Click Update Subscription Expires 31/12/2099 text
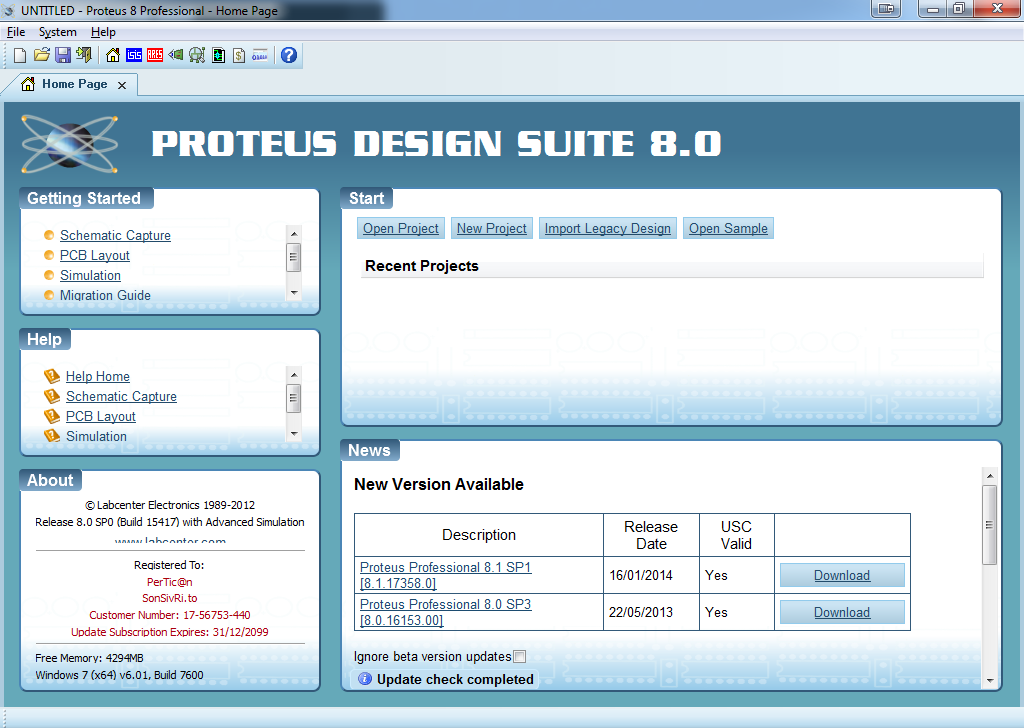The image size is (1024, 728). tap(170, 632)
